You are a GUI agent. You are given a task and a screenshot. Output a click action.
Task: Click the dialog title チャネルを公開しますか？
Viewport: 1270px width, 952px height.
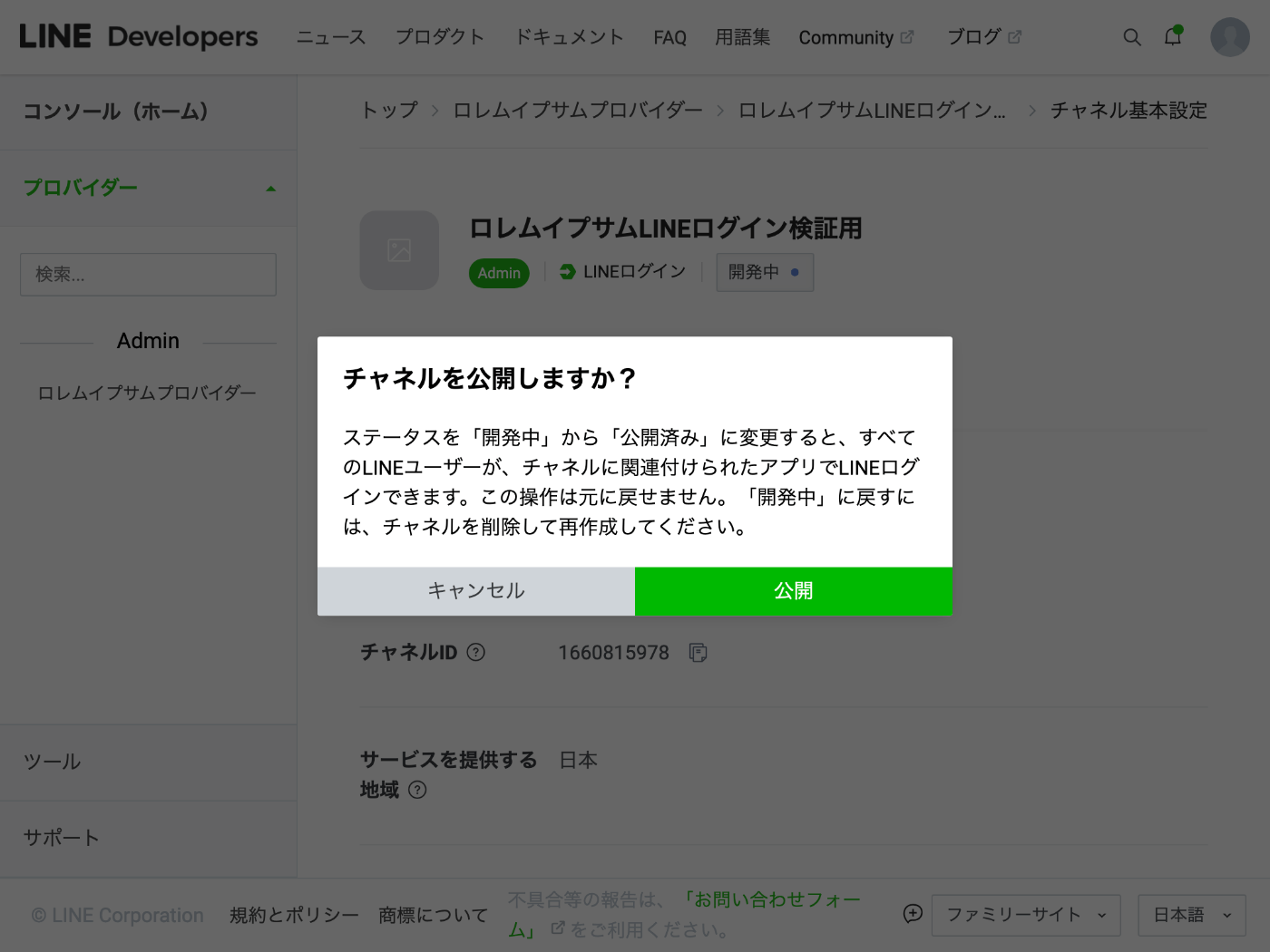tap(491, 378)
